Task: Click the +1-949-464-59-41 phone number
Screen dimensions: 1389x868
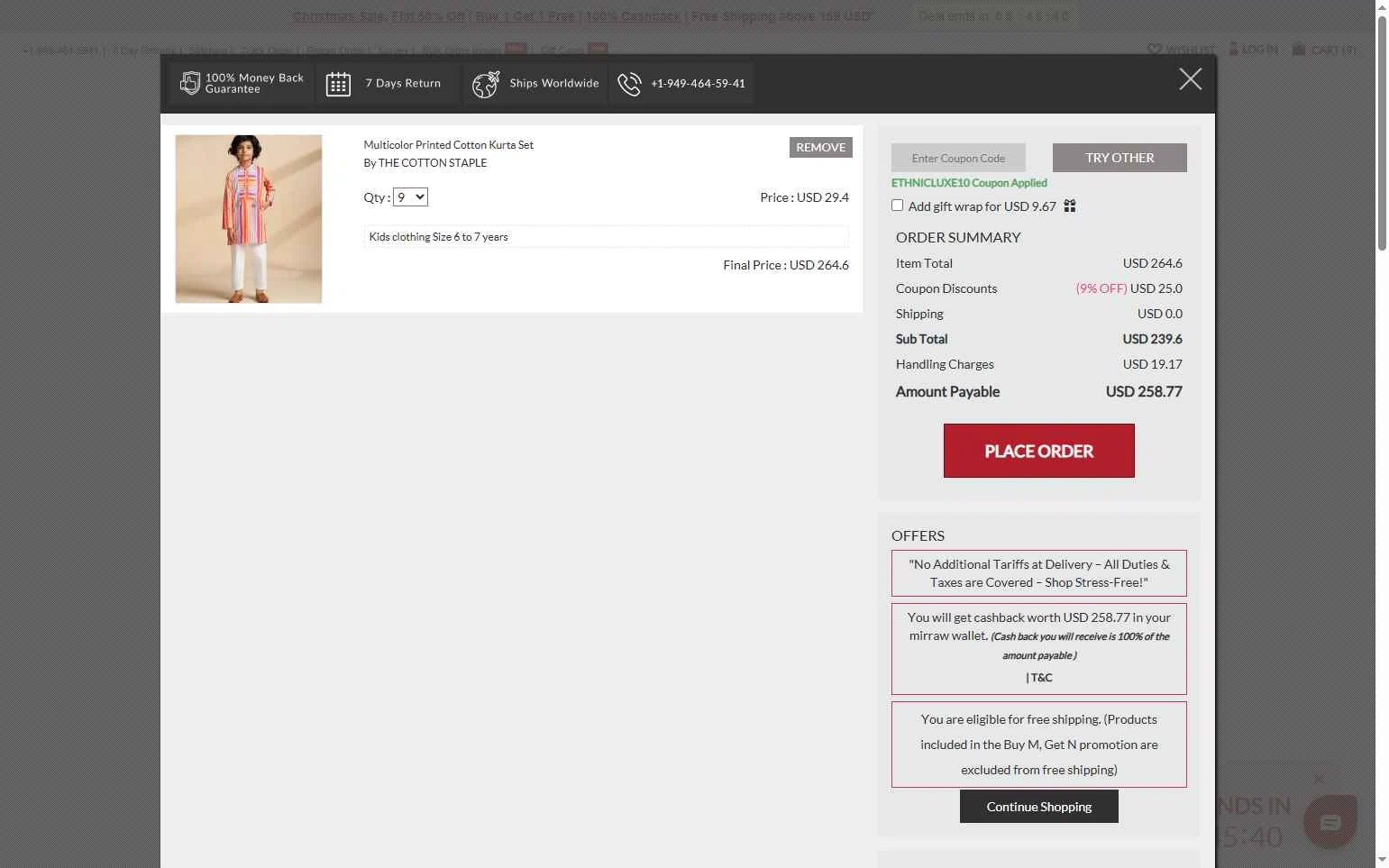Action: tap(698, 84)
